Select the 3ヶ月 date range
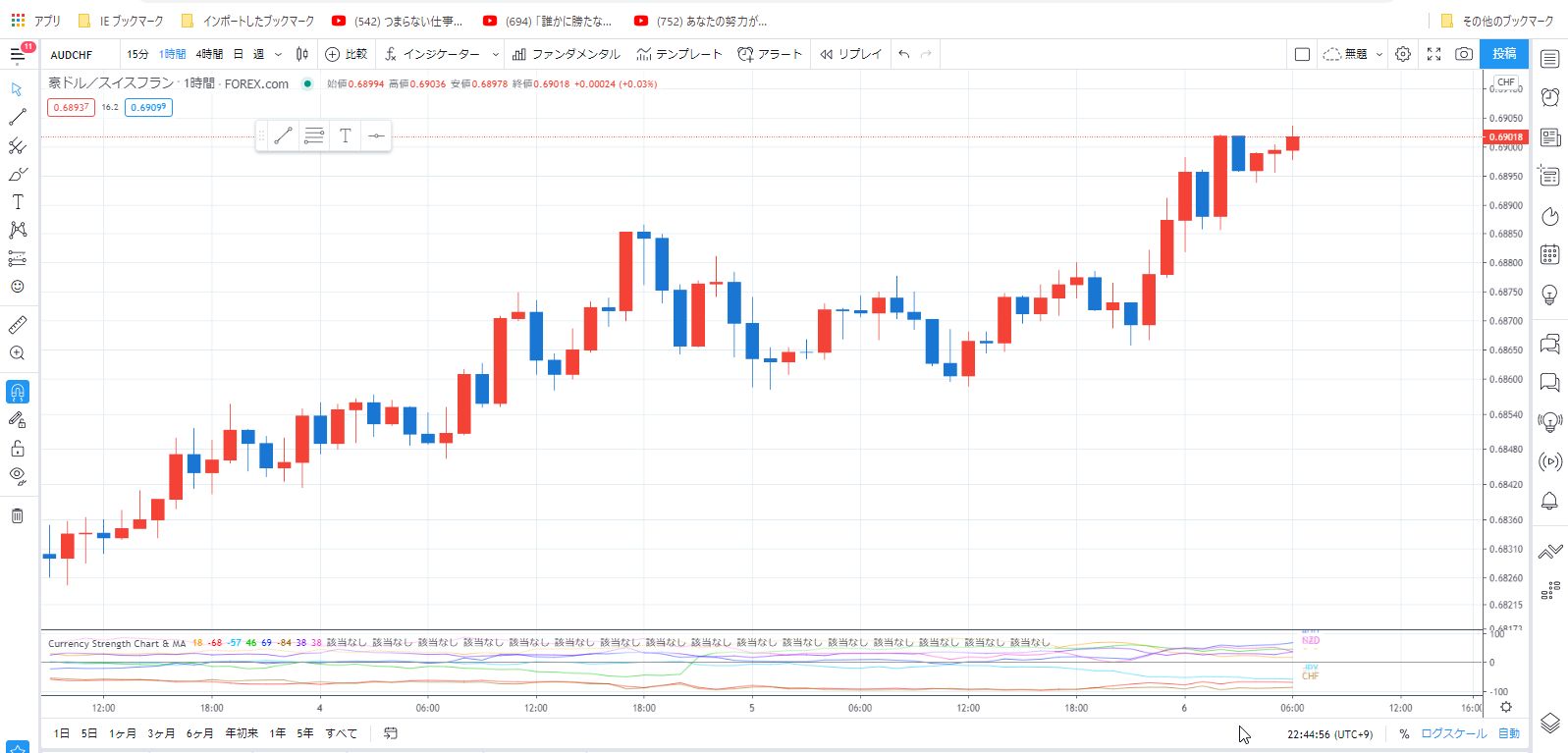The width and height of the screenshot is (1568, 753). click(161, 733)
